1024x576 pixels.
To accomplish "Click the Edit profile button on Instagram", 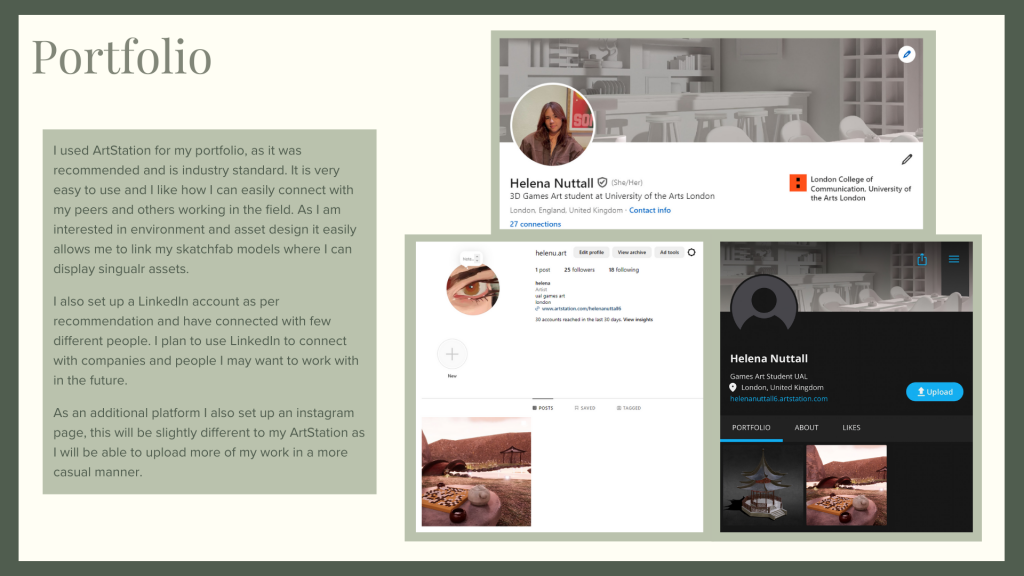I will [591, 252].
